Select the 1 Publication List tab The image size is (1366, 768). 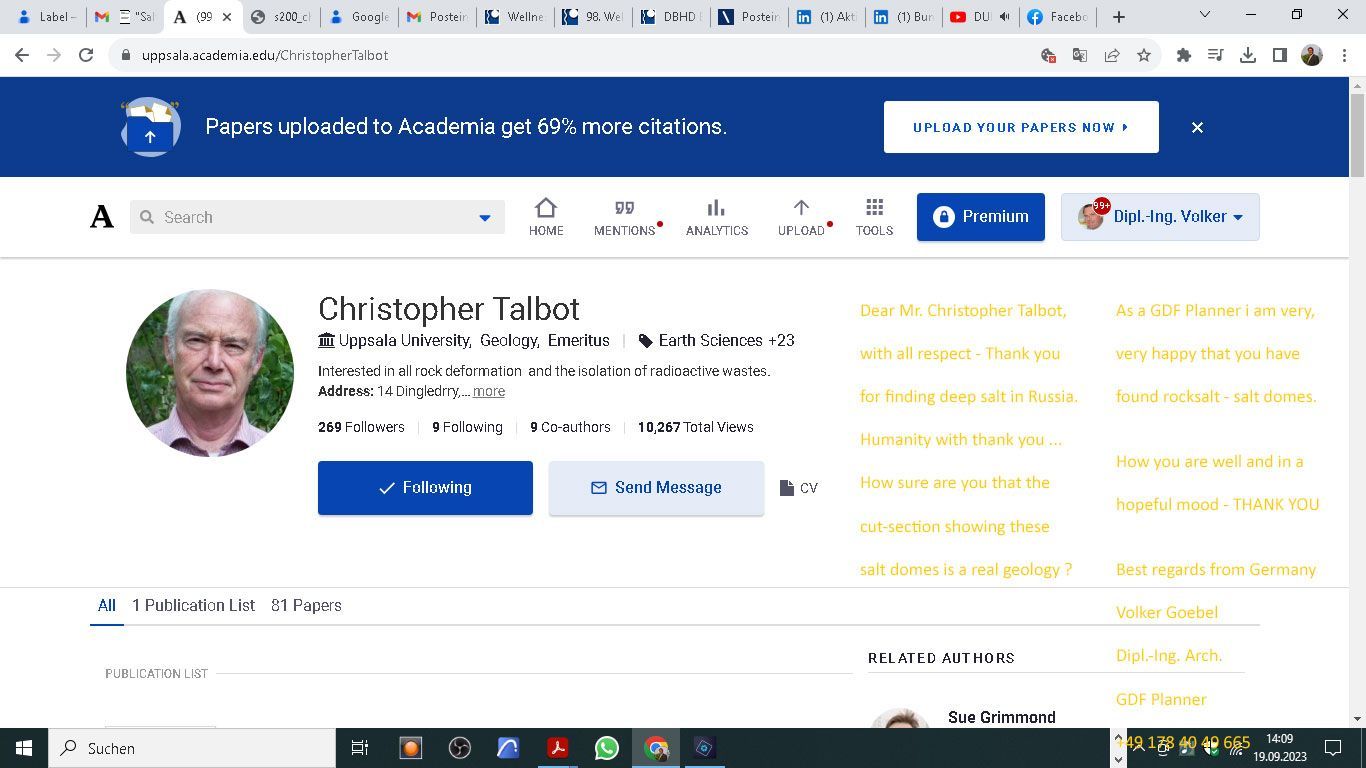(193, 606)
